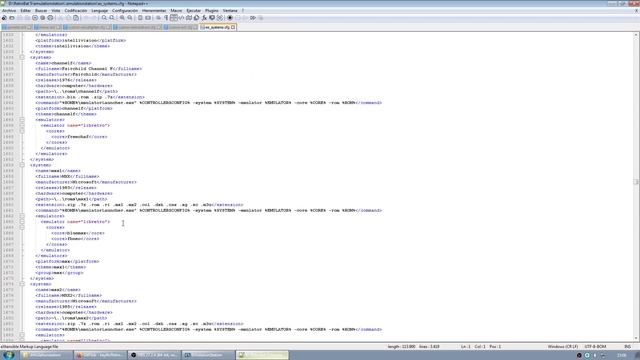Screen dimensions: 640x360
Task: Start macro recording with record icon
Action: point(230,18)
